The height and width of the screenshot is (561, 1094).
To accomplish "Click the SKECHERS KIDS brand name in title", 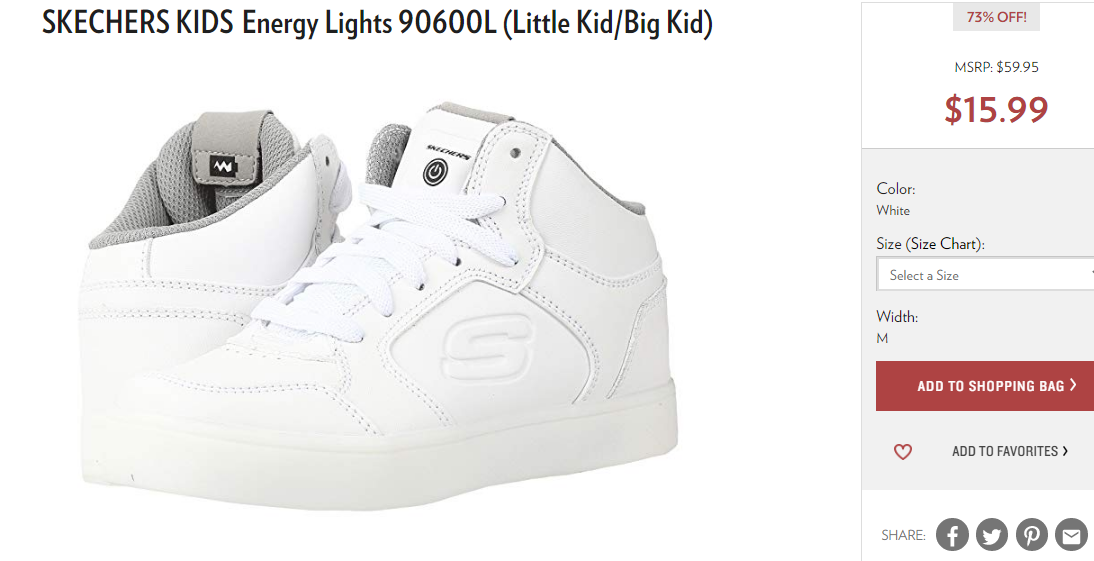I will point(137,23).
